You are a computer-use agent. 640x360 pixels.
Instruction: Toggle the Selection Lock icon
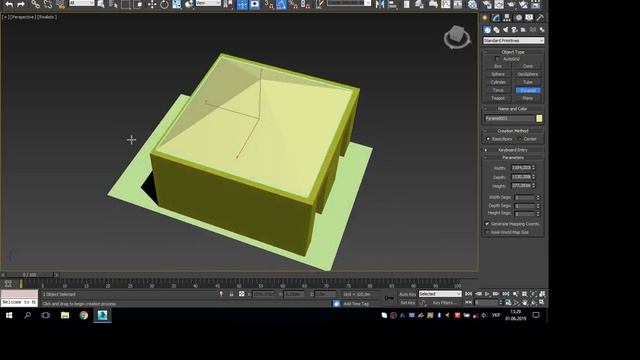(231, 294)
